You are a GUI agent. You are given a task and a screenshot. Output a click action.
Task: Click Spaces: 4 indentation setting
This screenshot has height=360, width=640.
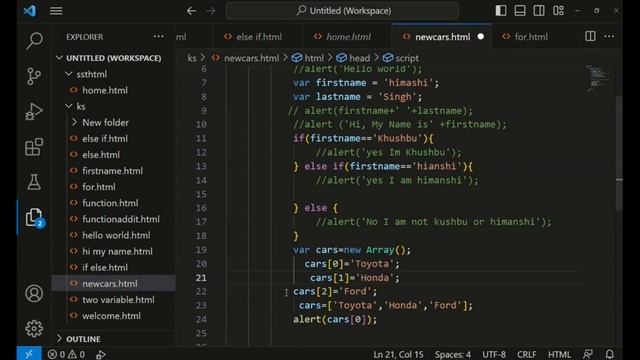tap(453, 354)
